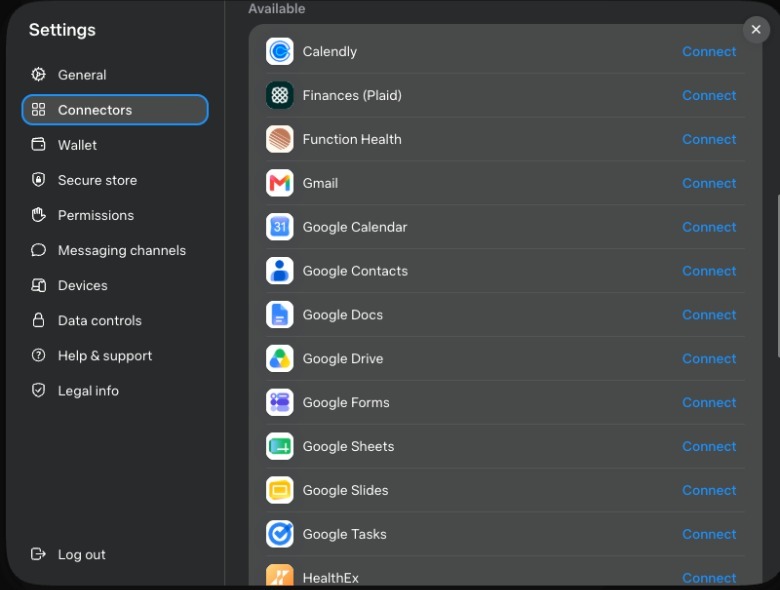The image size is (780, 590).
Task: Click the Available section heading
Action: pyautogui.click(x=277, y=8)
